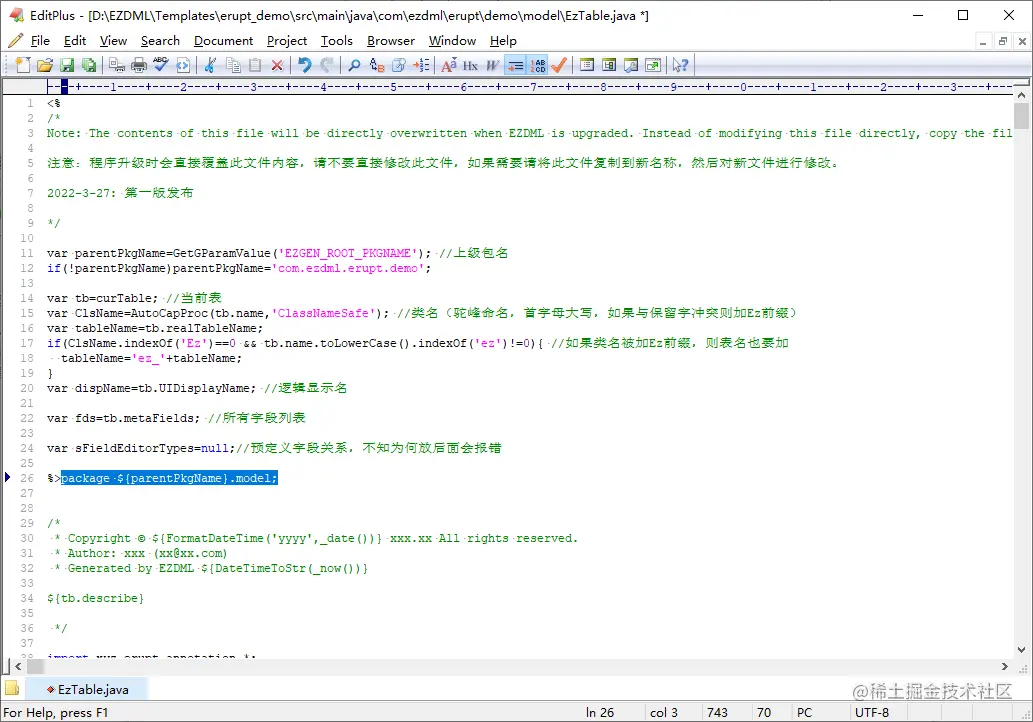Click the horizontal scrollbar right arrow
This screenshot has height=722, width=1033.
1005,667
